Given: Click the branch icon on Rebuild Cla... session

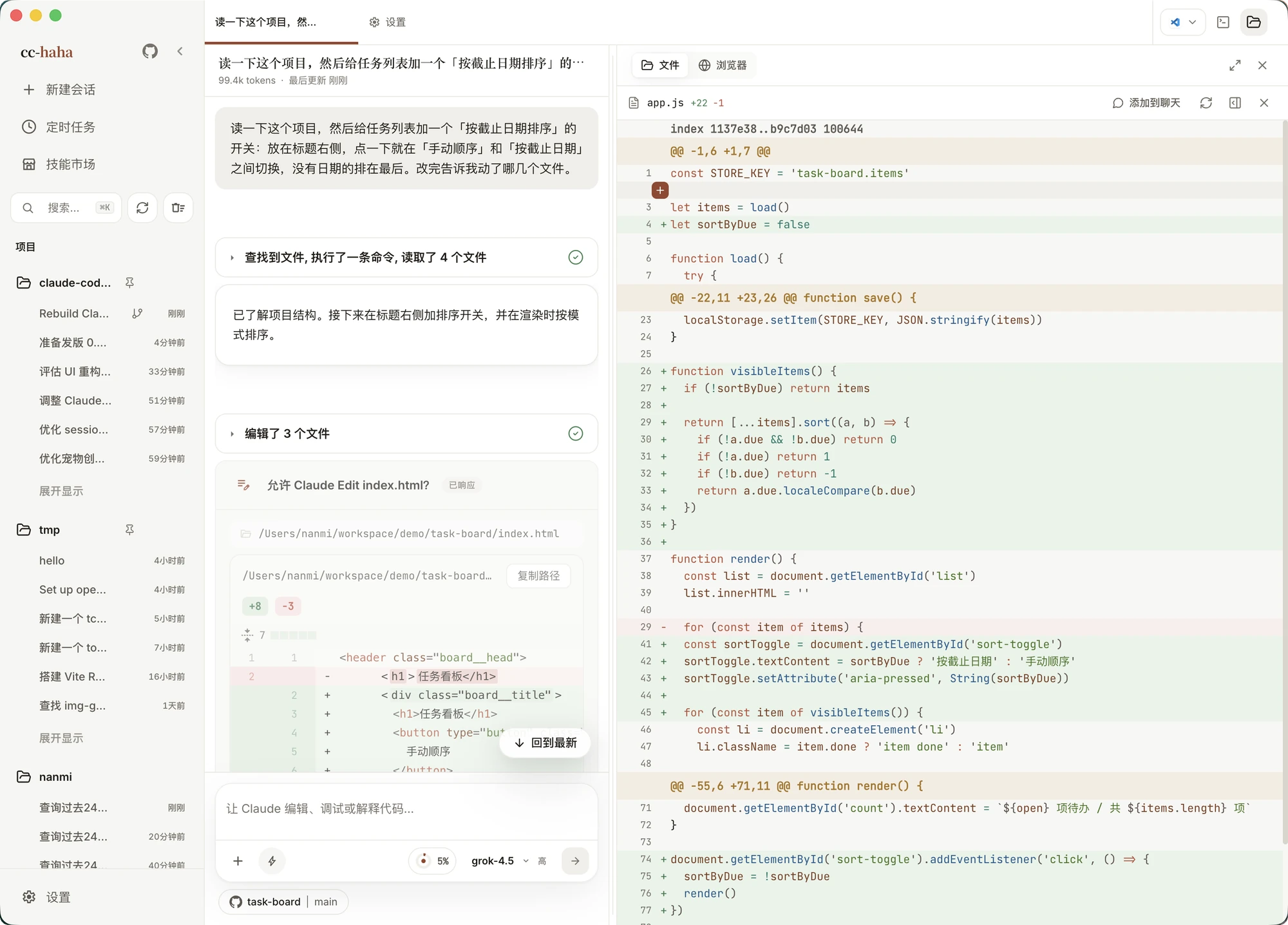Looking at the screenshot, I should click(137, 314).
